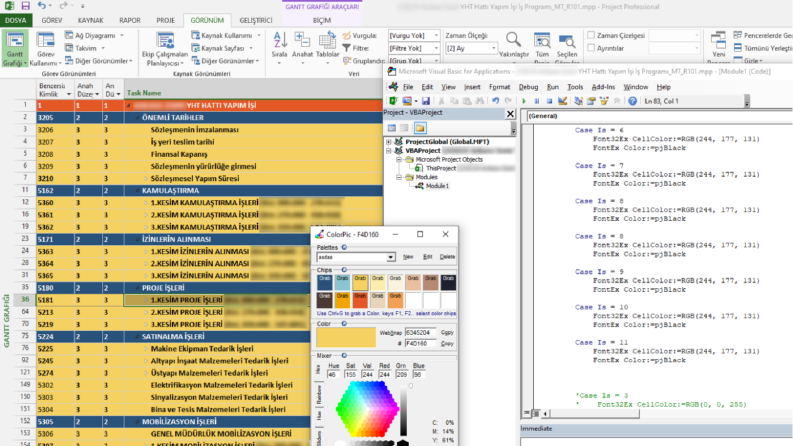This screenshot has width=793, height=446.
Task: Open the Vurgu Yok highlight dropdown
Action: (x=436, y=35)
